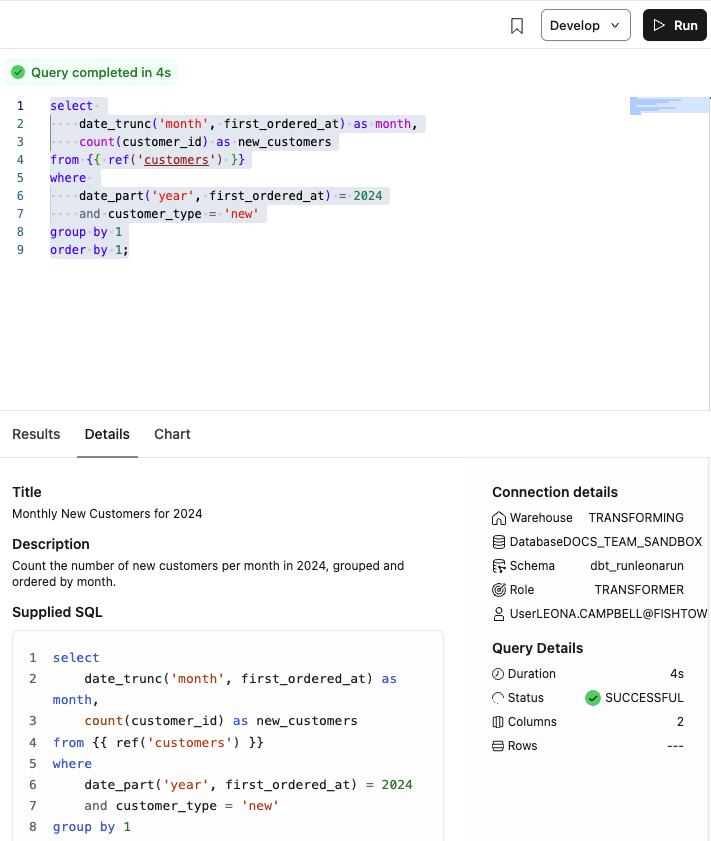Click the Duration clock icon
Image resolution: width=711 pixels, height=841 pixels.
[499, 674]
